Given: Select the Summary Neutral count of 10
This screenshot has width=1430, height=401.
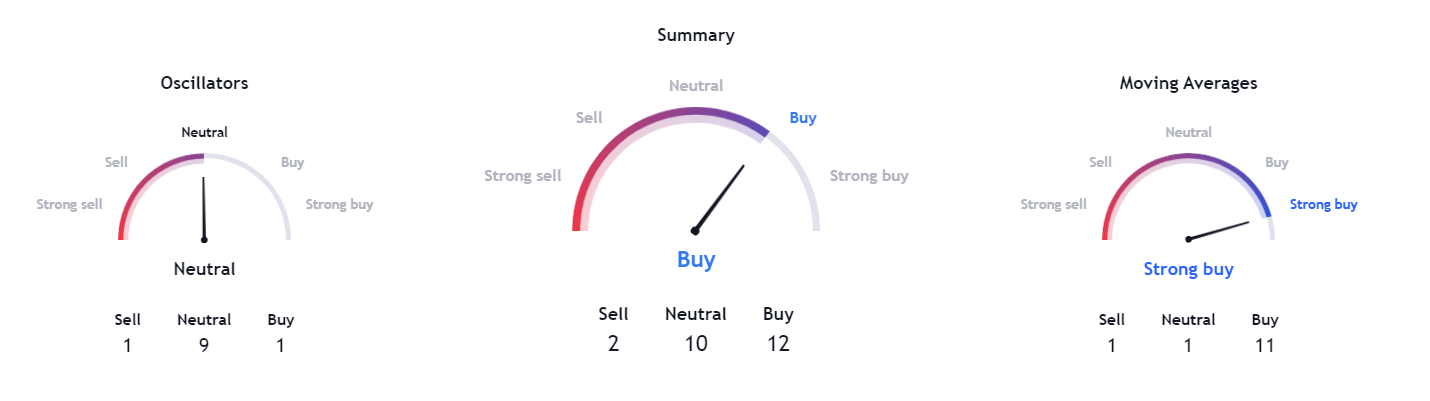Looking at the screenshot, I should point(696,344).
